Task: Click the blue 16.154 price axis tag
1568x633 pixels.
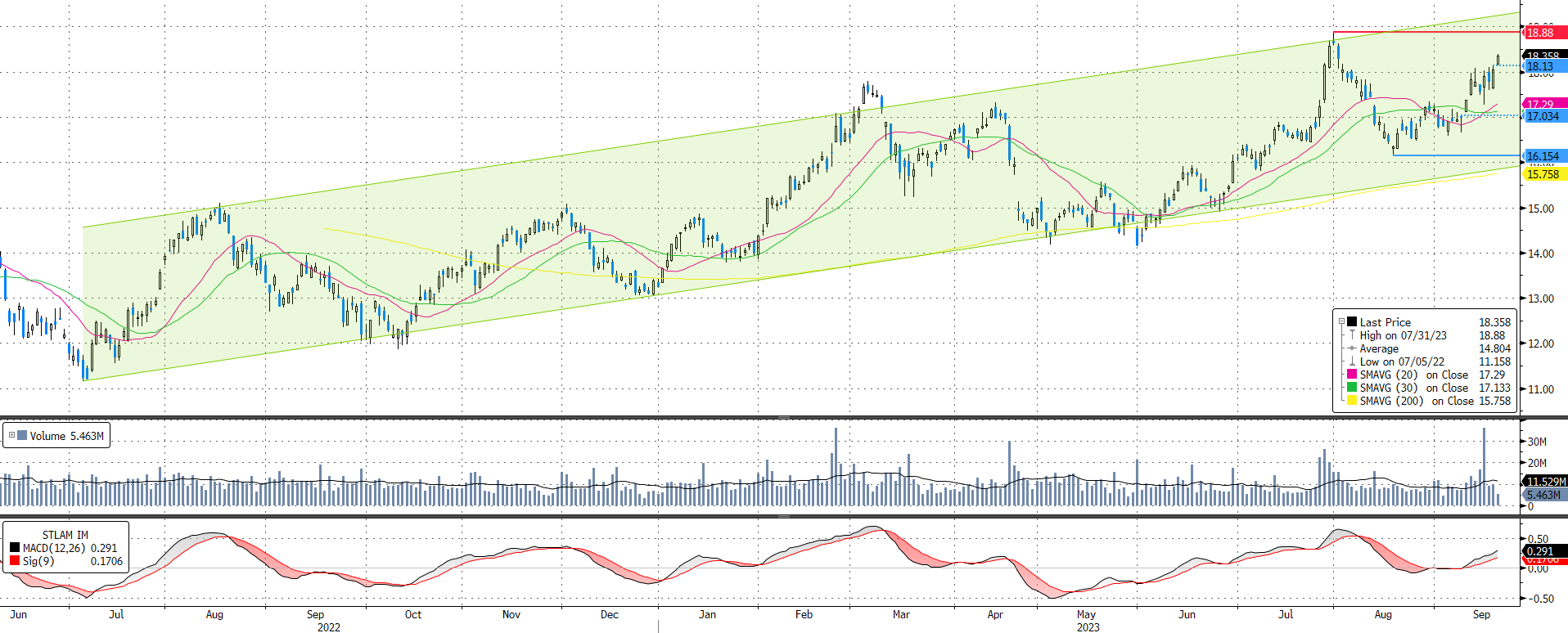Action: point(1544,155)
